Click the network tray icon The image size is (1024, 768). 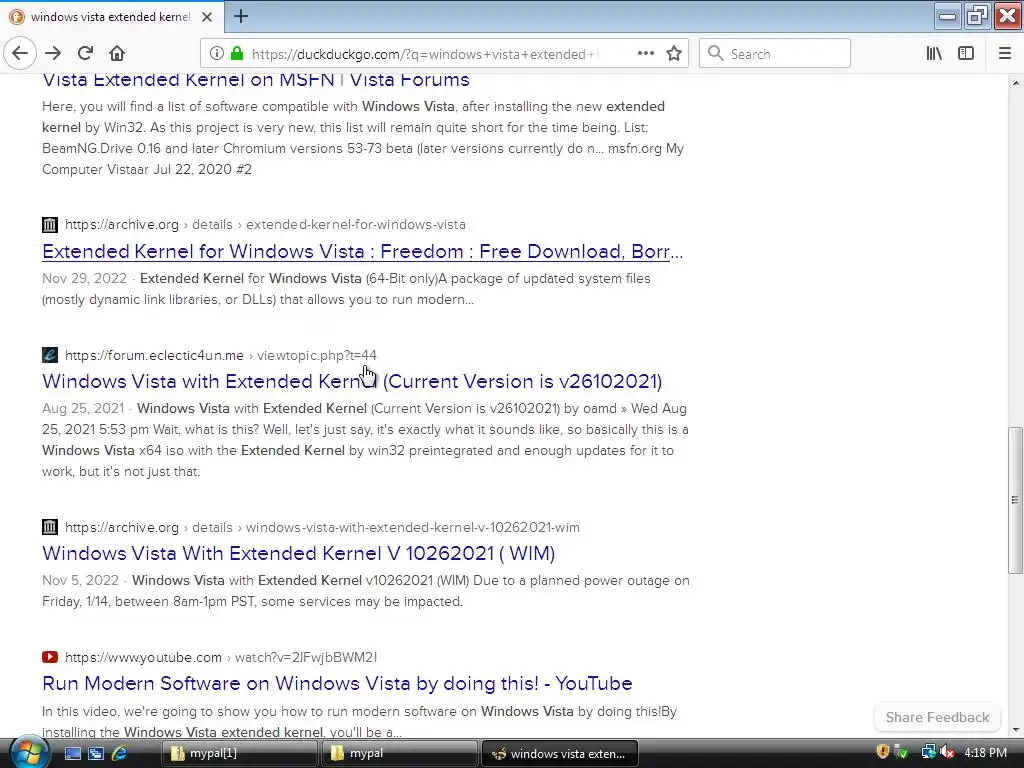coord(928,752)
